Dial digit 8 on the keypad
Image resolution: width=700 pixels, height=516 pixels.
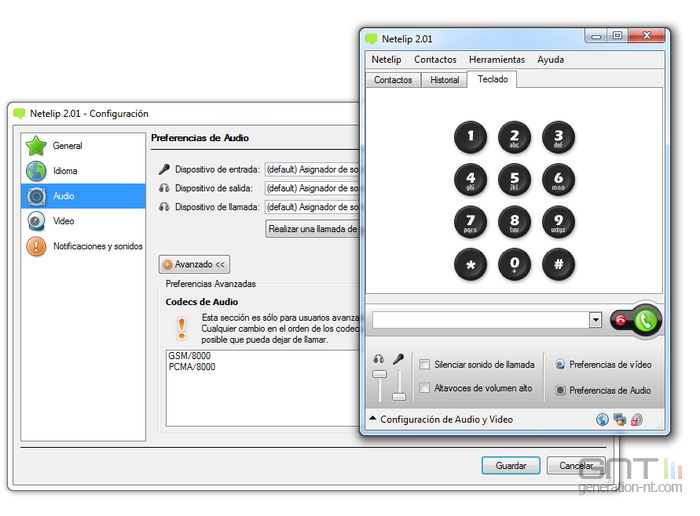514,222
